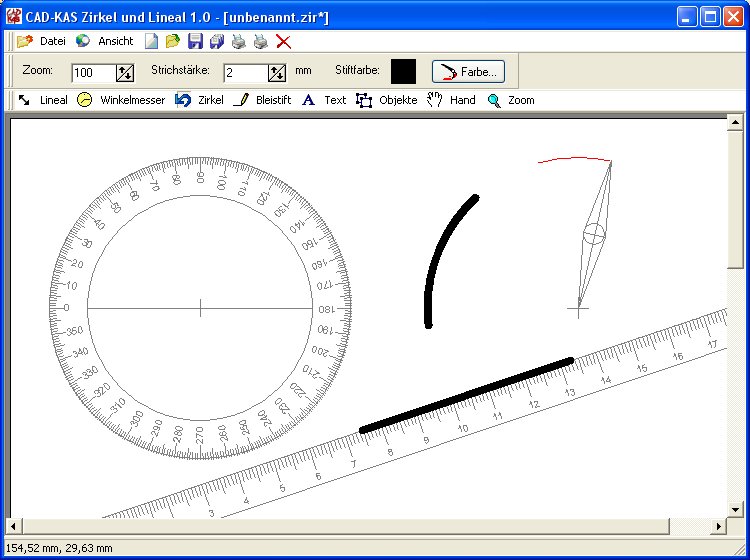
Task: Activate the Zirkel compass tool
Action: 200,100
